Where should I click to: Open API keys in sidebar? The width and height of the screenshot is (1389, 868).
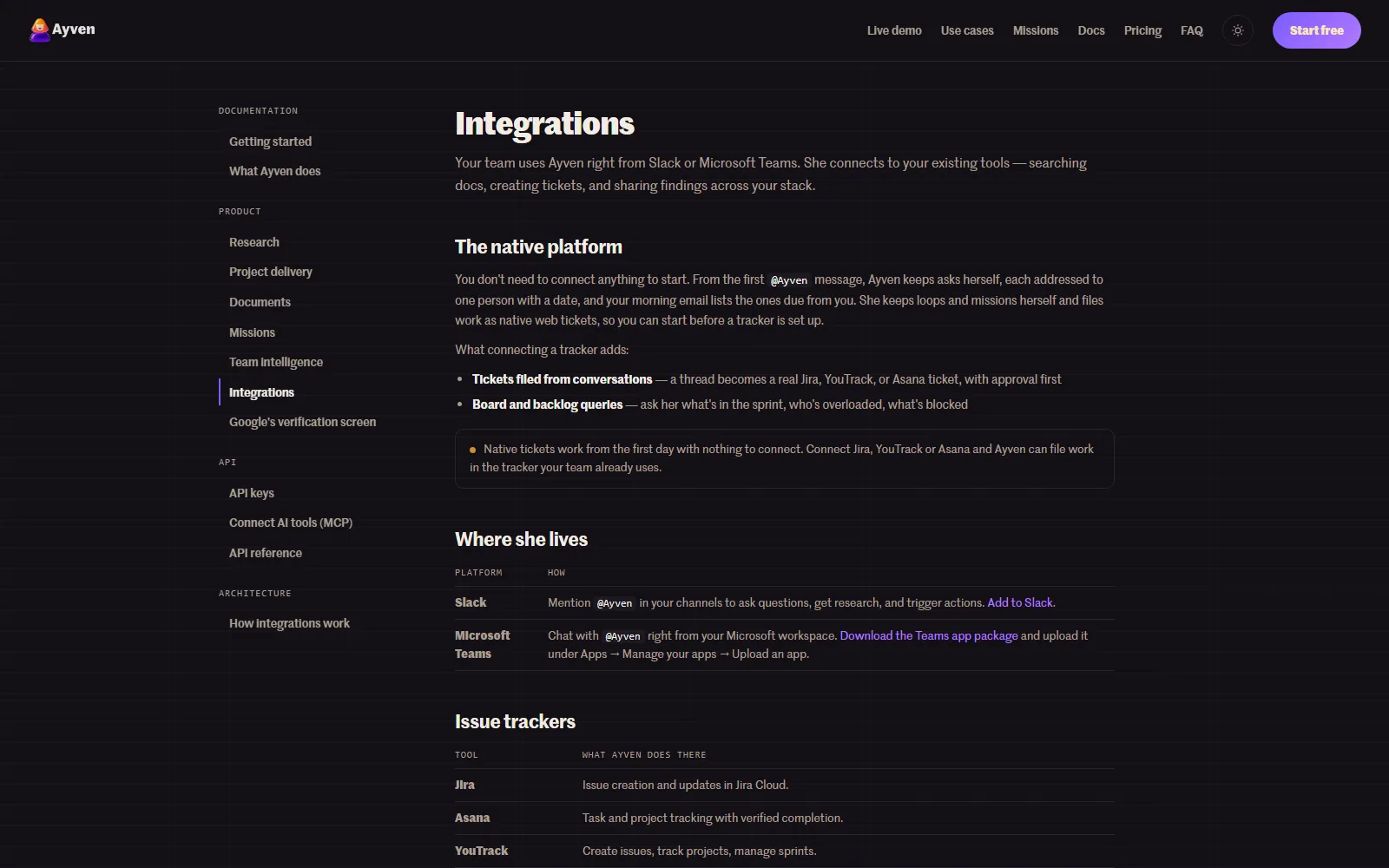click(252, 493)
